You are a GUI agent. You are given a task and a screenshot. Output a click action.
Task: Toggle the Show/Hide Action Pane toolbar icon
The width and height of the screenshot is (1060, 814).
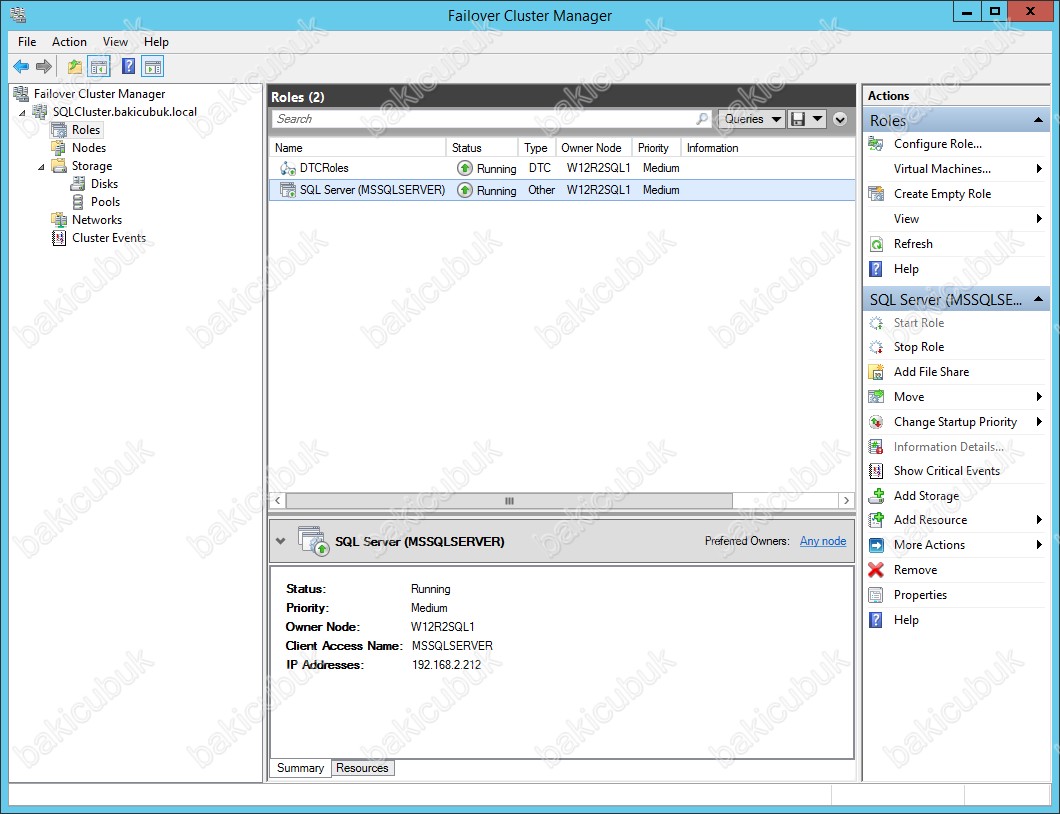(153, 66)
